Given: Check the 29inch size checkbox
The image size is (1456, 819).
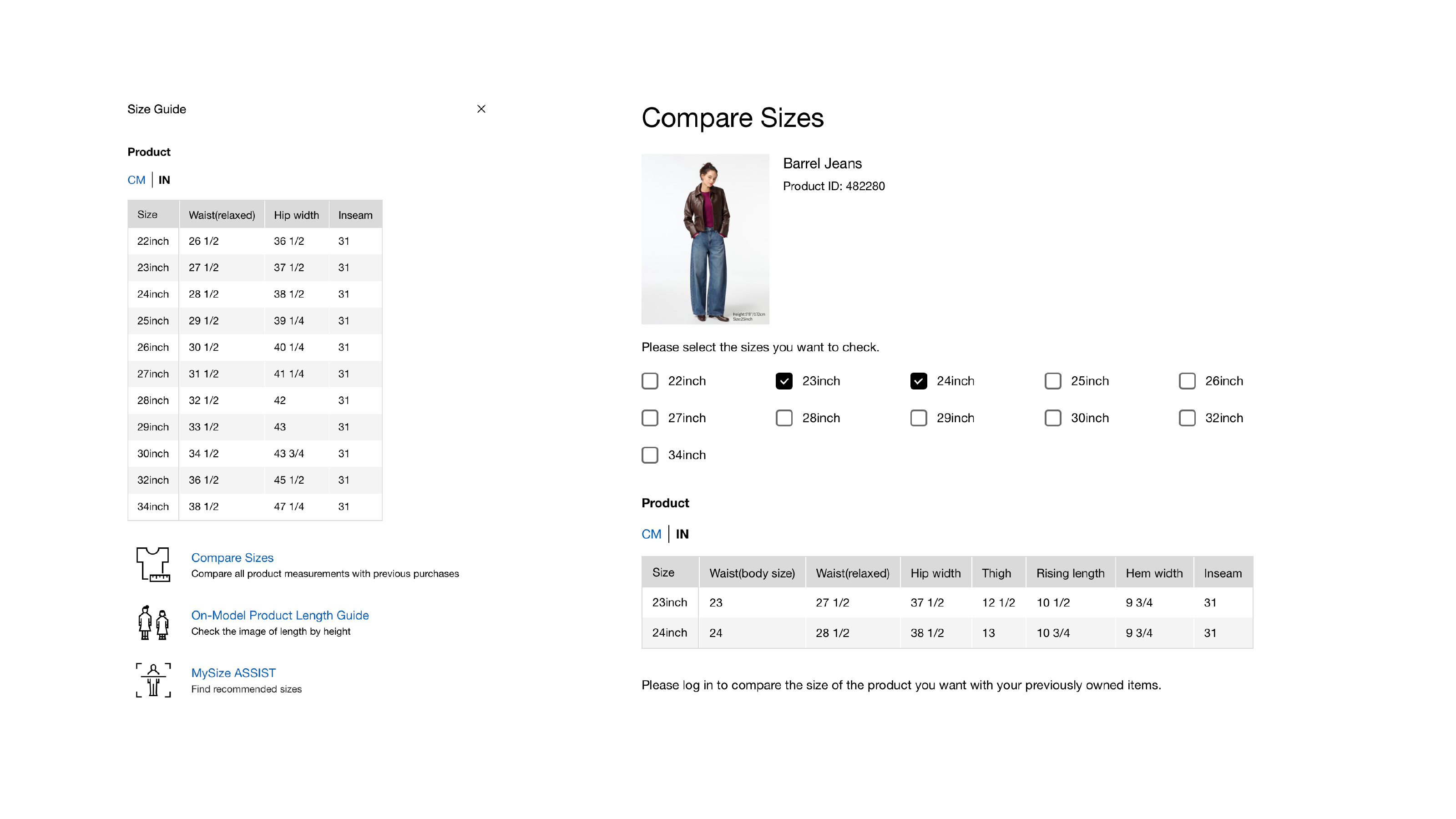Looking at the screenshot, I should (919, 418).
